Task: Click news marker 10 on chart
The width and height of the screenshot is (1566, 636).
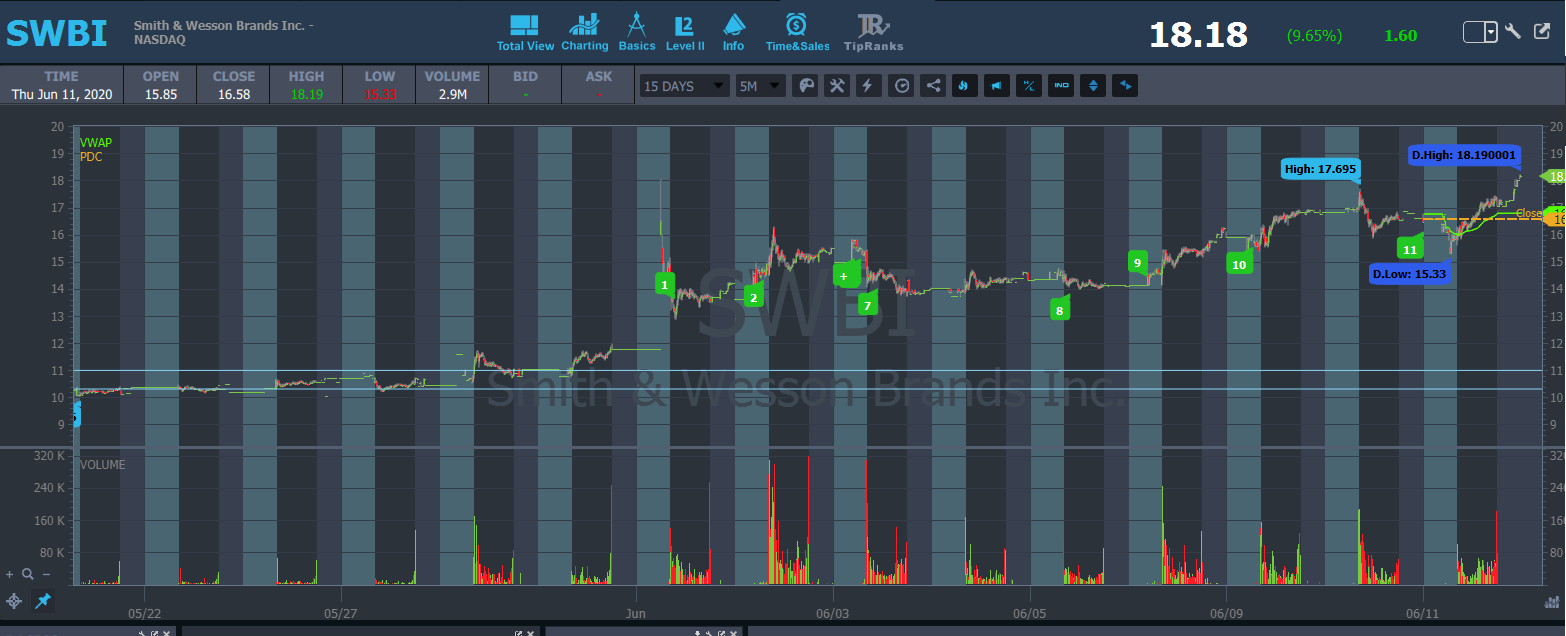Action: [x=1239, y=264]
